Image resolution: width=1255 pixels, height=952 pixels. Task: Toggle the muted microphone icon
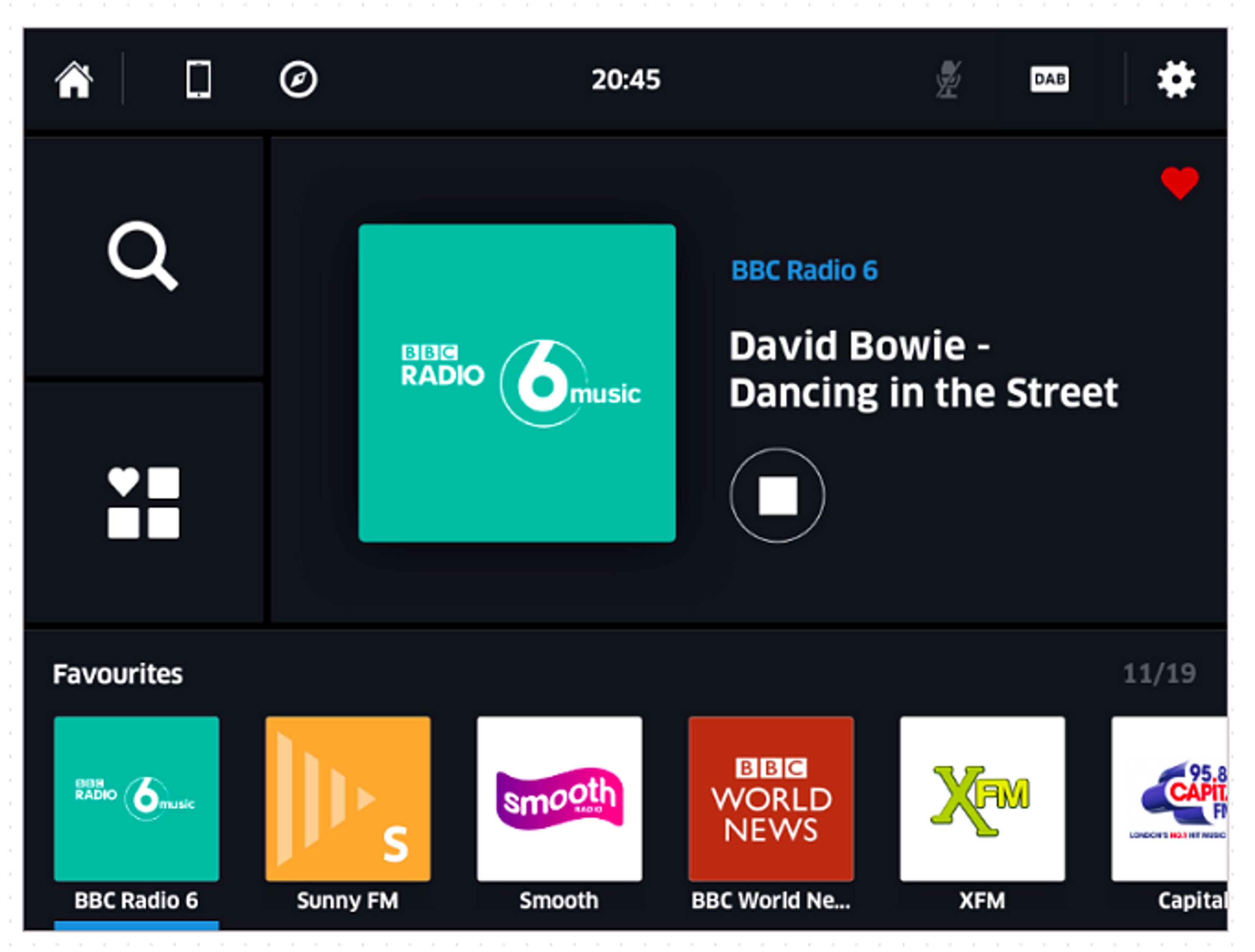pos(948,79)
